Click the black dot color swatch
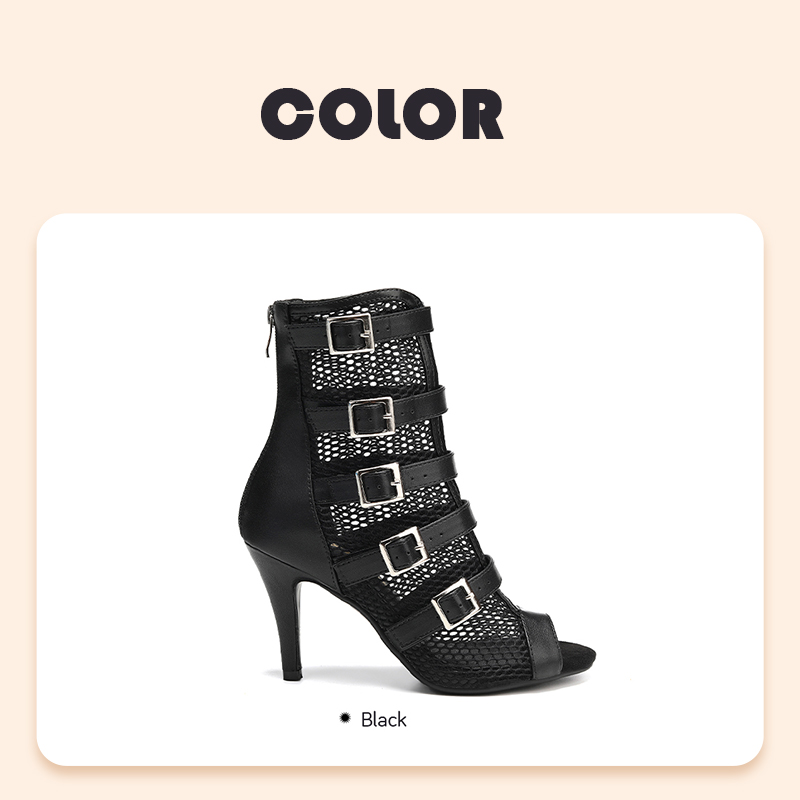Screen dimensions: 800x800 click(345, 718)
